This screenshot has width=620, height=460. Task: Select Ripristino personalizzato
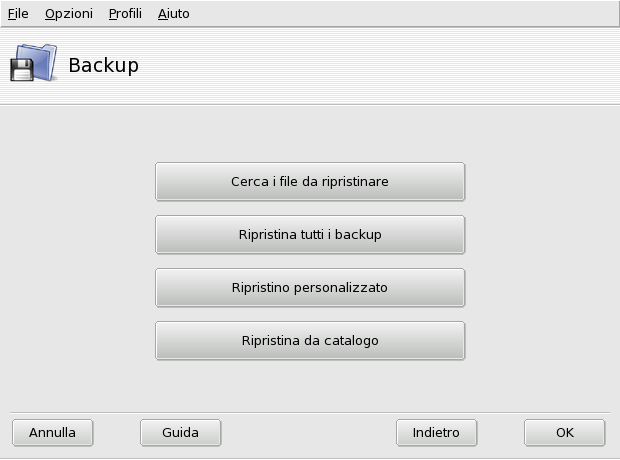pos(310,288)
